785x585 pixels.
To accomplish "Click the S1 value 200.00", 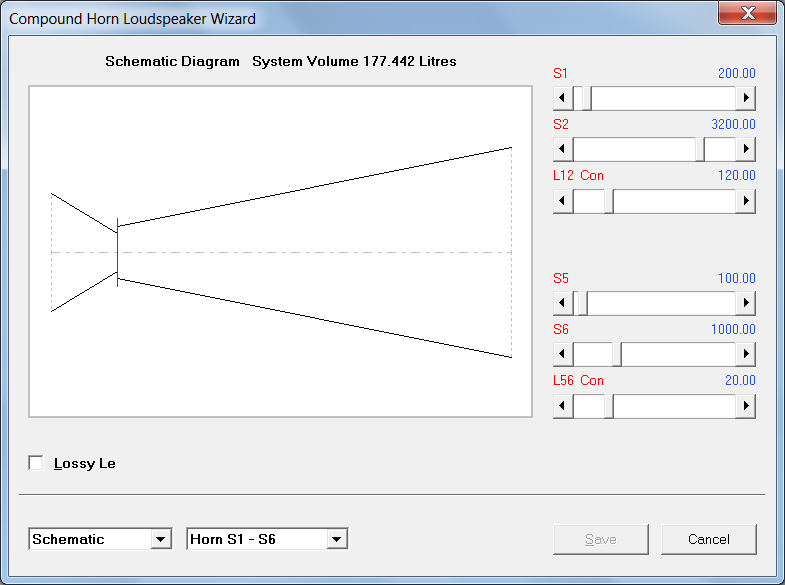I will tap(736, 74).
